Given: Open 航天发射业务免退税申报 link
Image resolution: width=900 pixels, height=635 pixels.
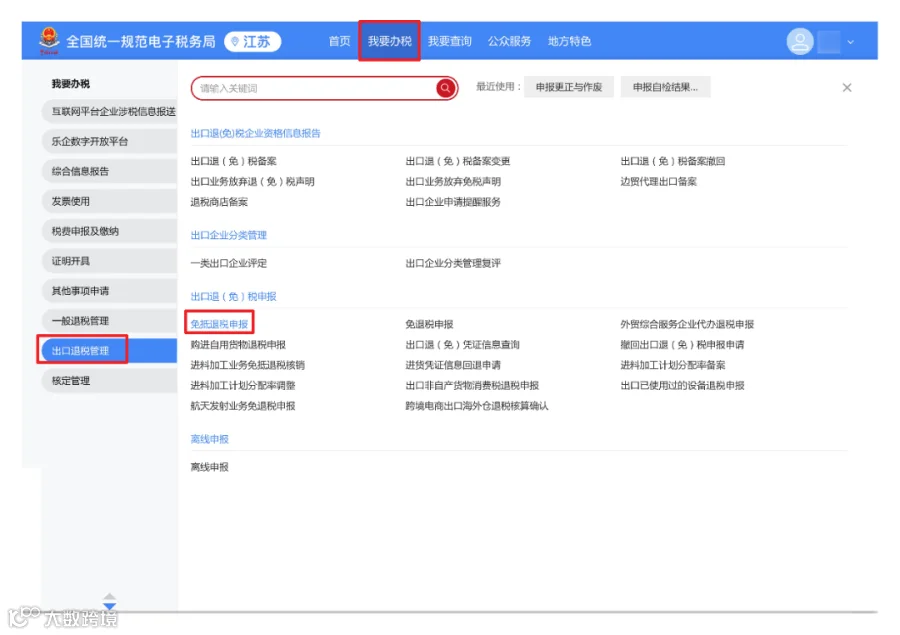Looking at the screenshot, I should click(x=243, y=406).
